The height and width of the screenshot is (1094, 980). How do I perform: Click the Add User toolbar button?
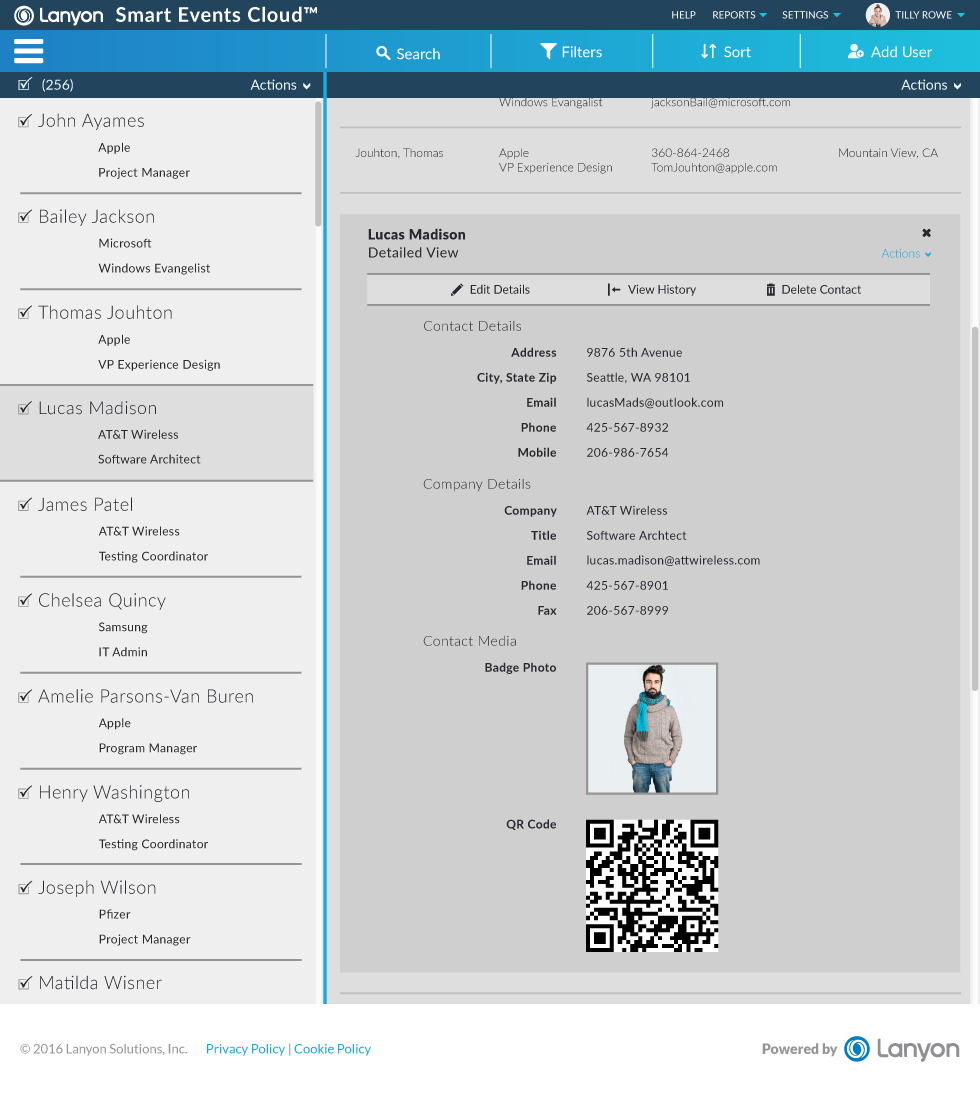(x=890, y=52)
